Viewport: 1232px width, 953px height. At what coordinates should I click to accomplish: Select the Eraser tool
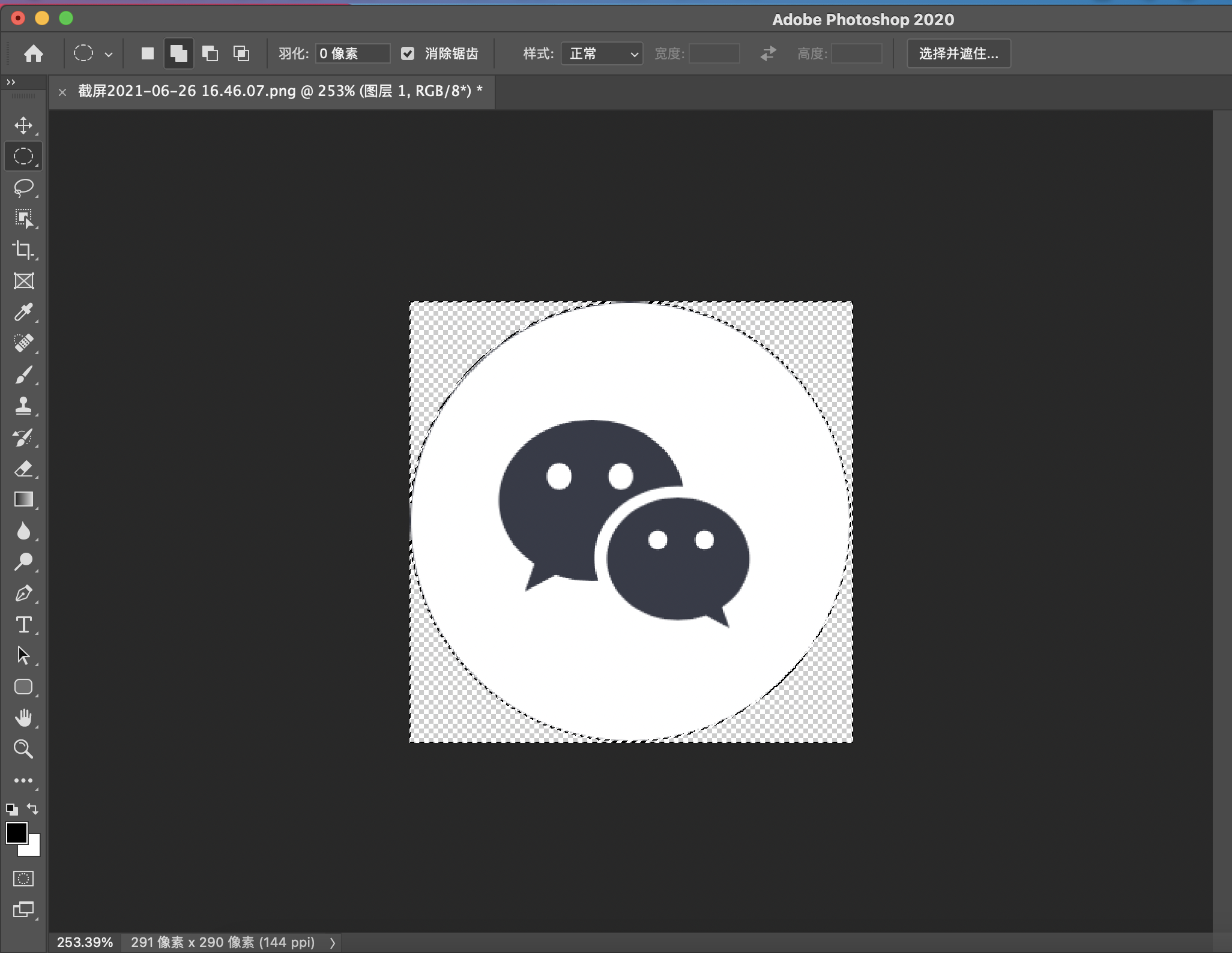pyautogui.click(x=23, y=469)
